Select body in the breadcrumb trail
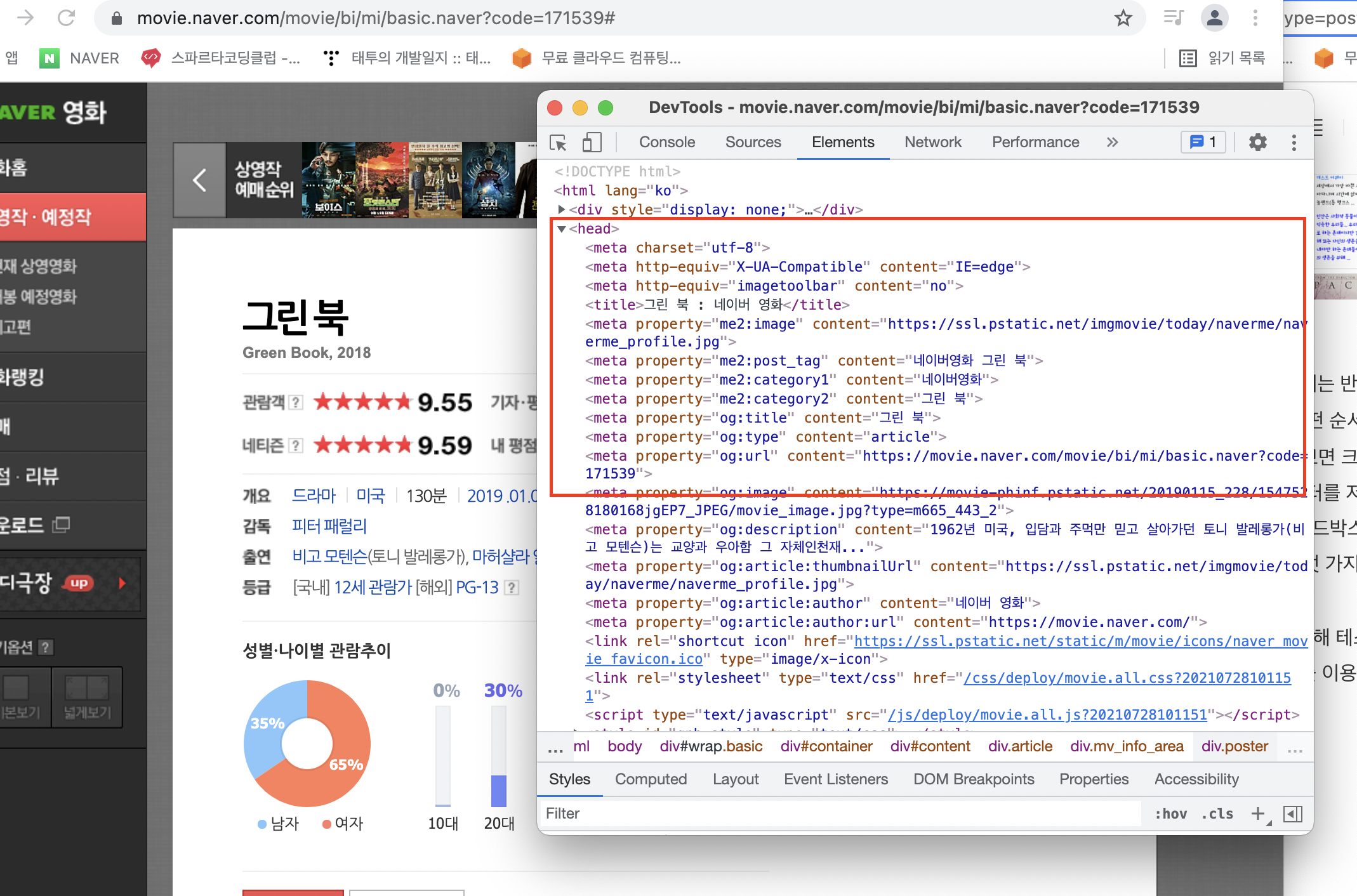Image resolution: width=1357 pixels, height=896 pixels. click(x=625, y=746)
